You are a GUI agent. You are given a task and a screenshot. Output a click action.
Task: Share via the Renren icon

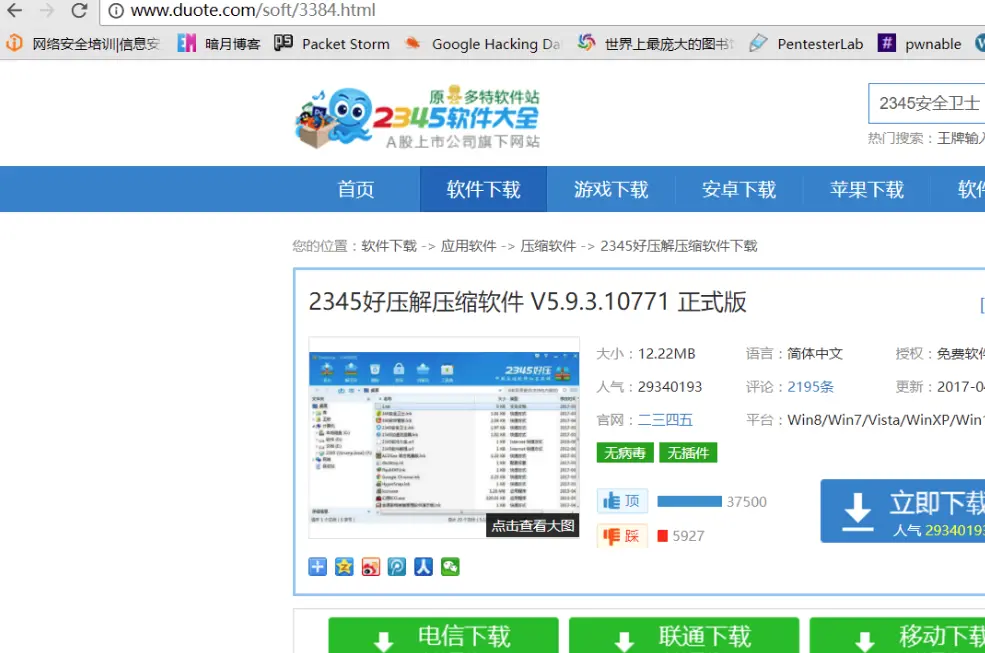[x=423, y=566]
